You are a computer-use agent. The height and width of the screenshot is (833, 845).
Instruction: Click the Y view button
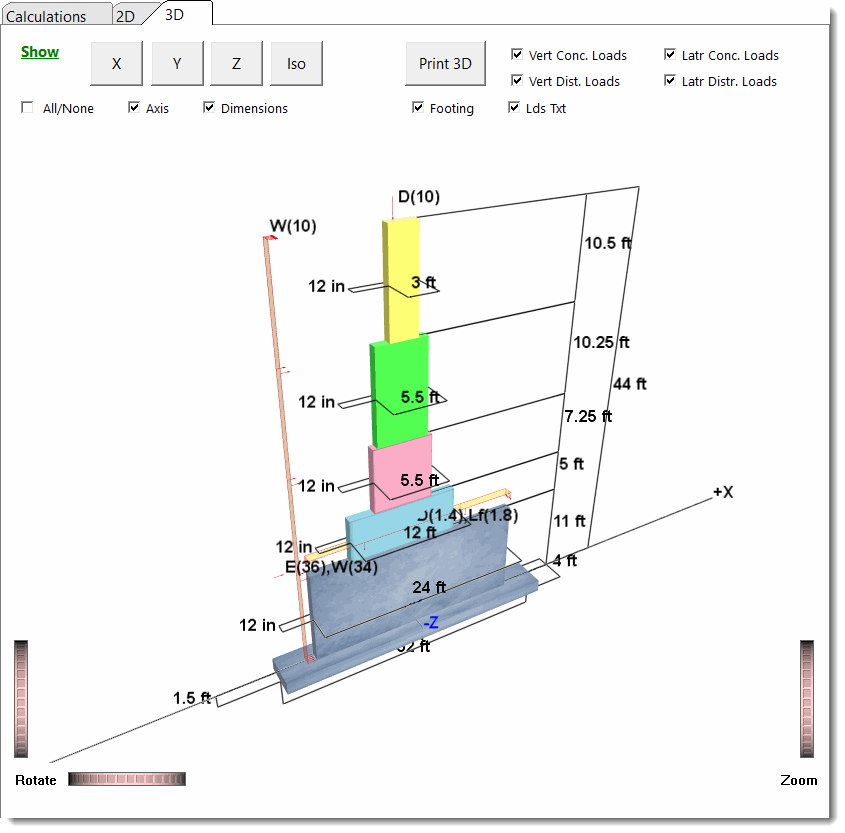point(176,63)
